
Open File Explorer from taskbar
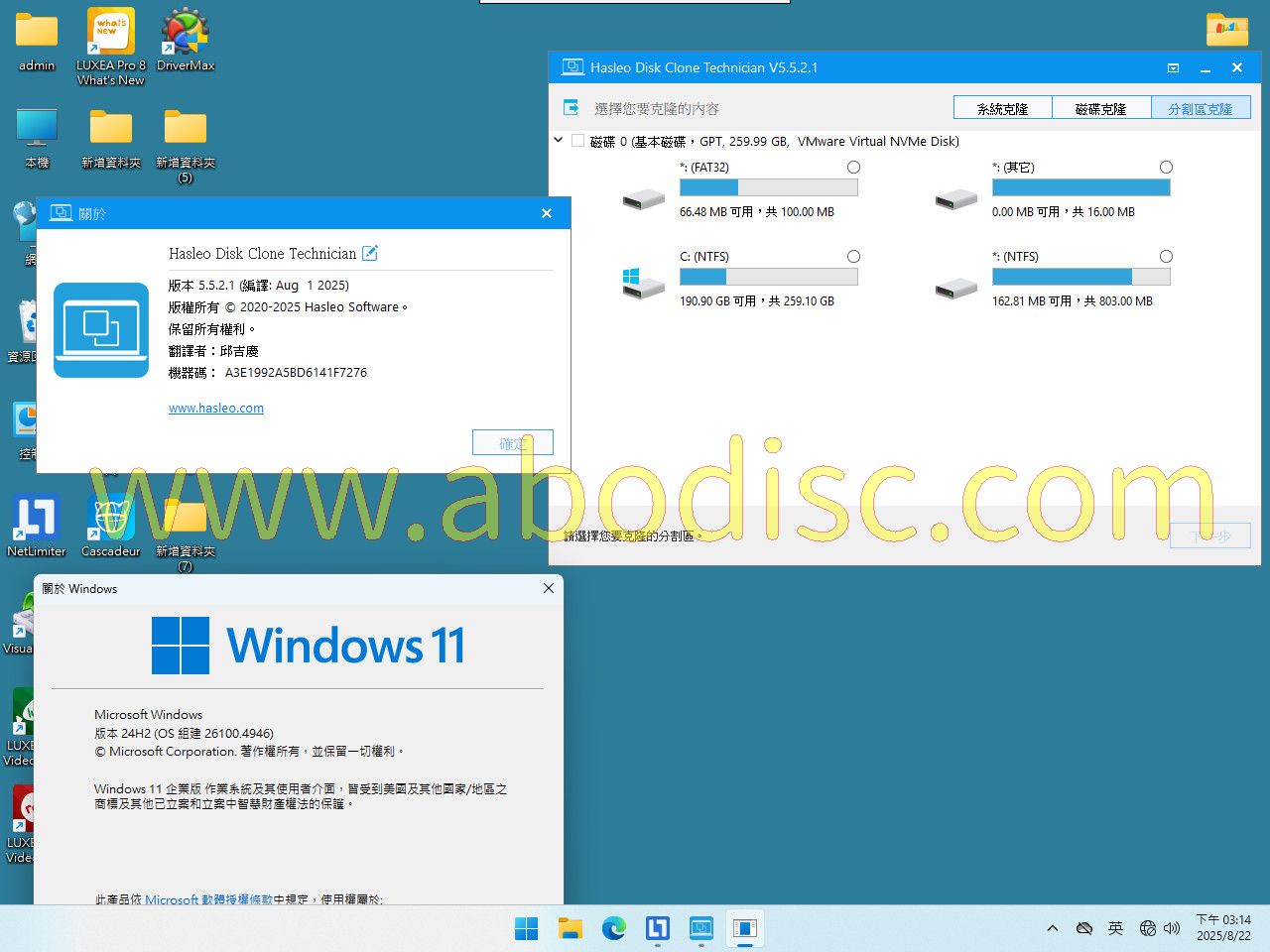571,928
